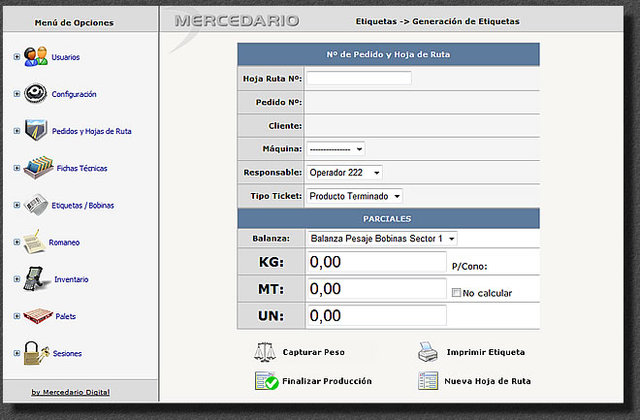Select Fichas Técnicas menu text
Image resolution: width=640 pixels, height=420 pixels.
82,169
